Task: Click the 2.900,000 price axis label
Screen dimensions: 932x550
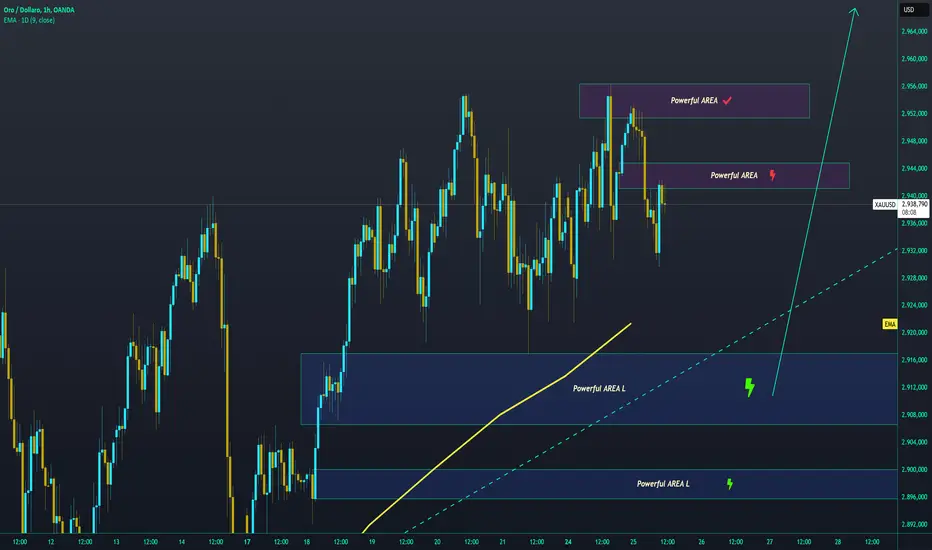Action: click(x=914, y=470)
